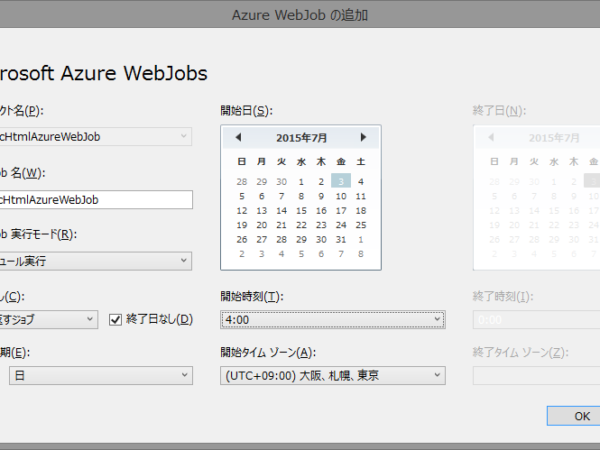Open the 日 recurrence unit dropdown
Viewport: 600px width, 450px height.
point(101,375)
